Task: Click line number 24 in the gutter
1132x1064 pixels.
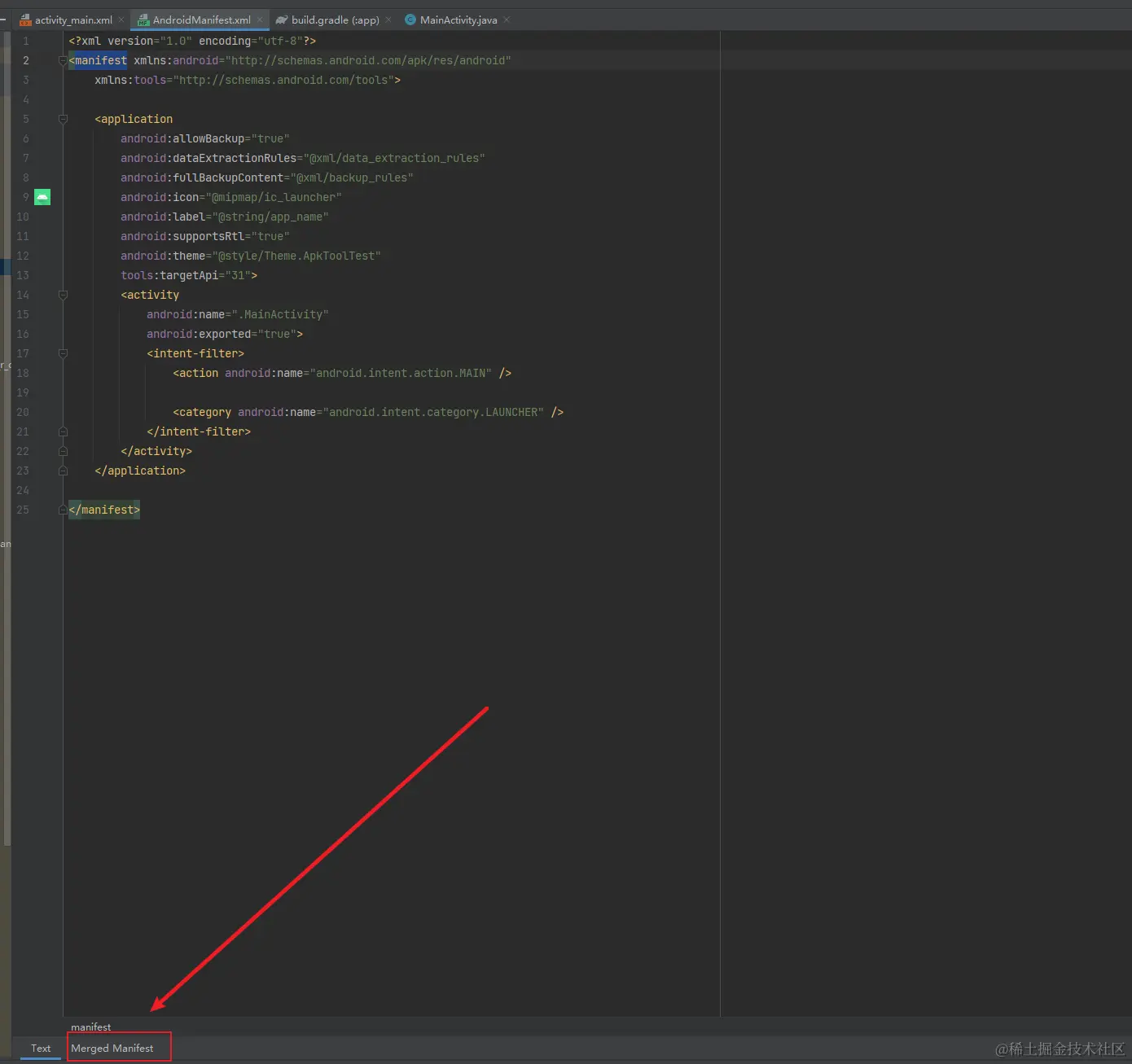Action: 23,490
